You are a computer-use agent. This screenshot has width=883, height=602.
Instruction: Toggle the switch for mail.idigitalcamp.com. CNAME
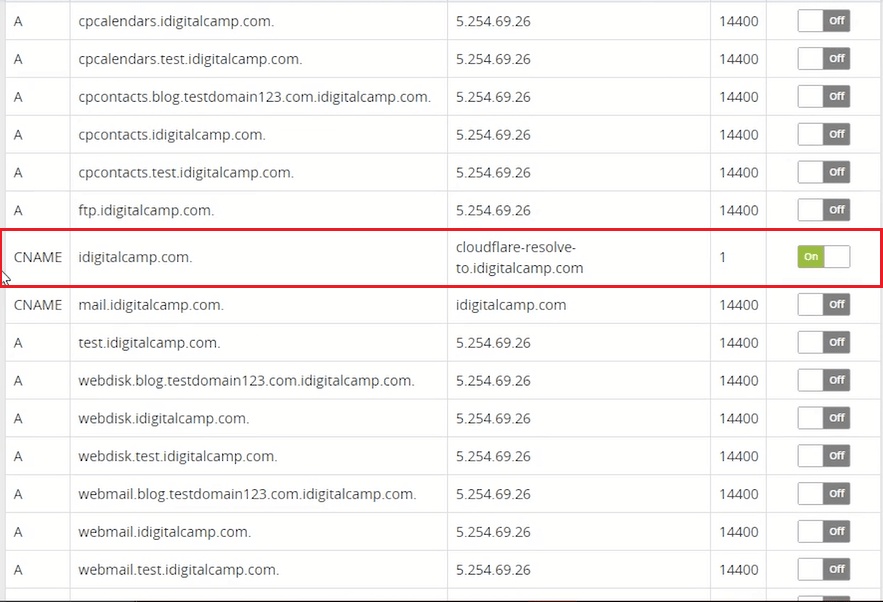823,305
